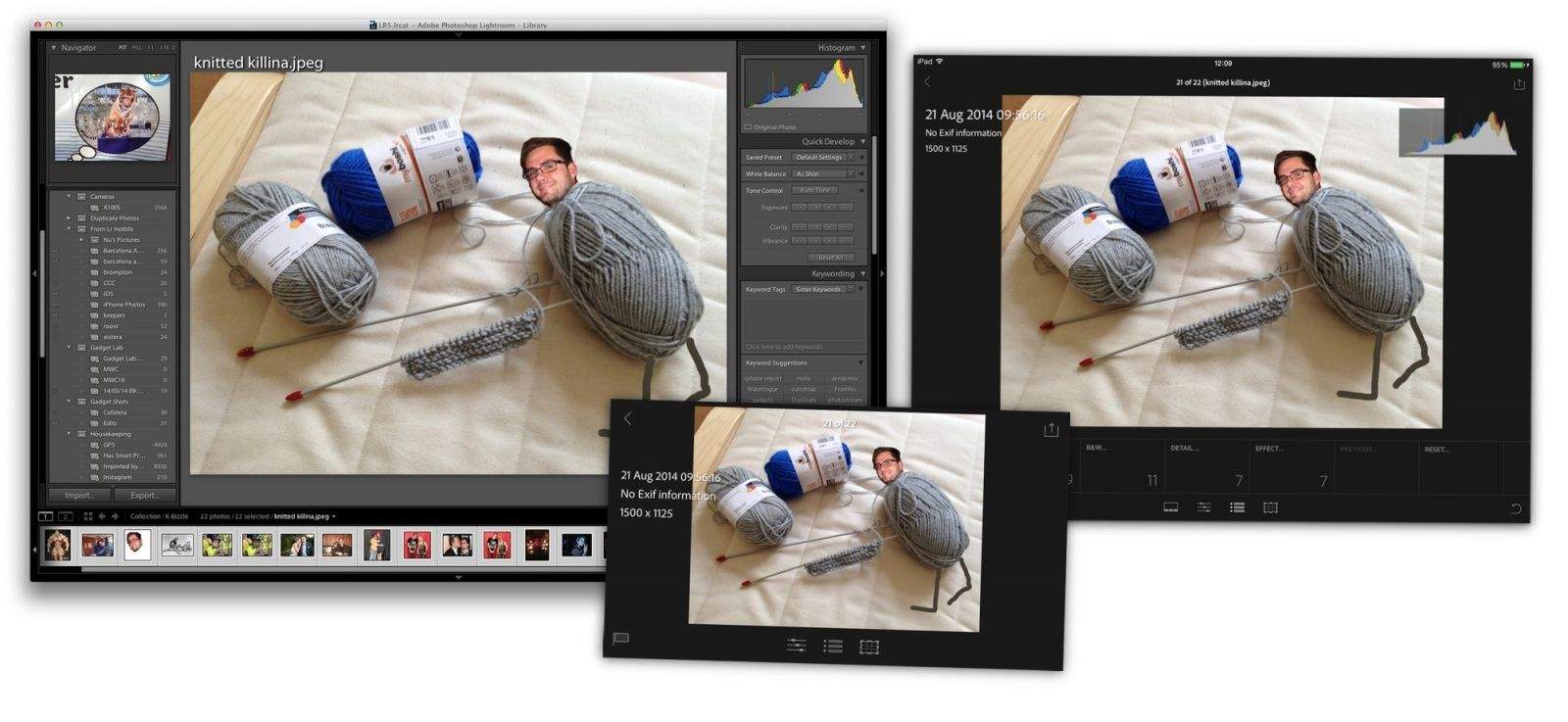
Task: Open White Balance As Shot dropdown
Action: click(x=822, y=173)
